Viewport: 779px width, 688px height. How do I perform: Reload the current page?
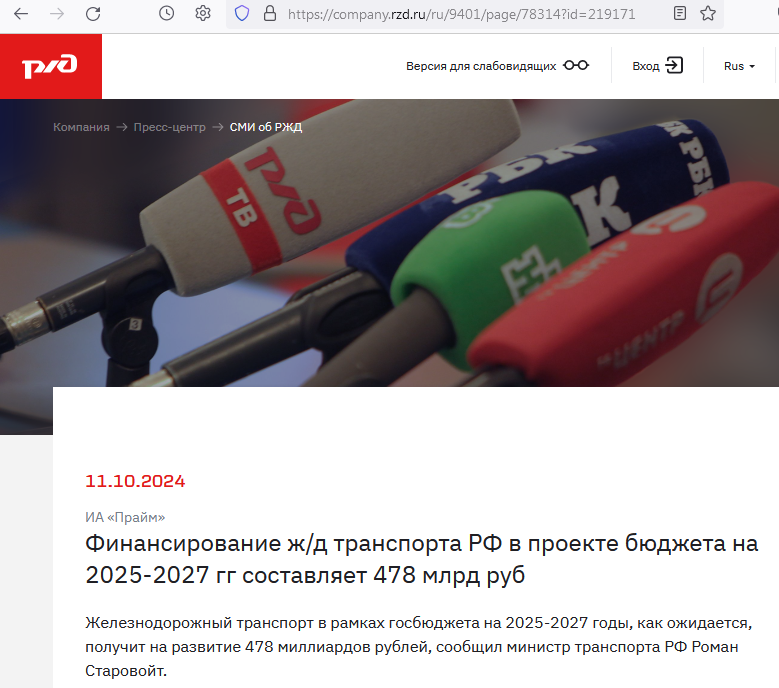pyautogui.click(x=93, y=14)
